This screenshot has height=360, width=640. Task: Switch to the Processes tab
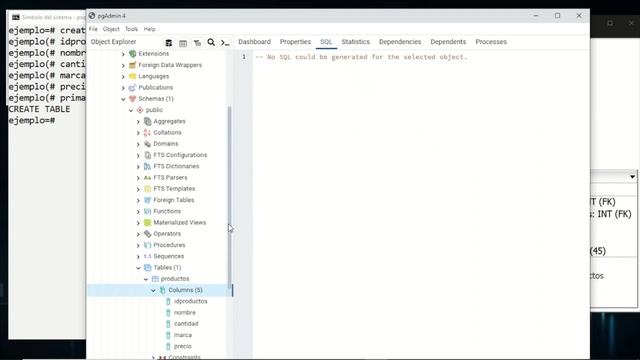pyautogui.click(x=491, y=42)
